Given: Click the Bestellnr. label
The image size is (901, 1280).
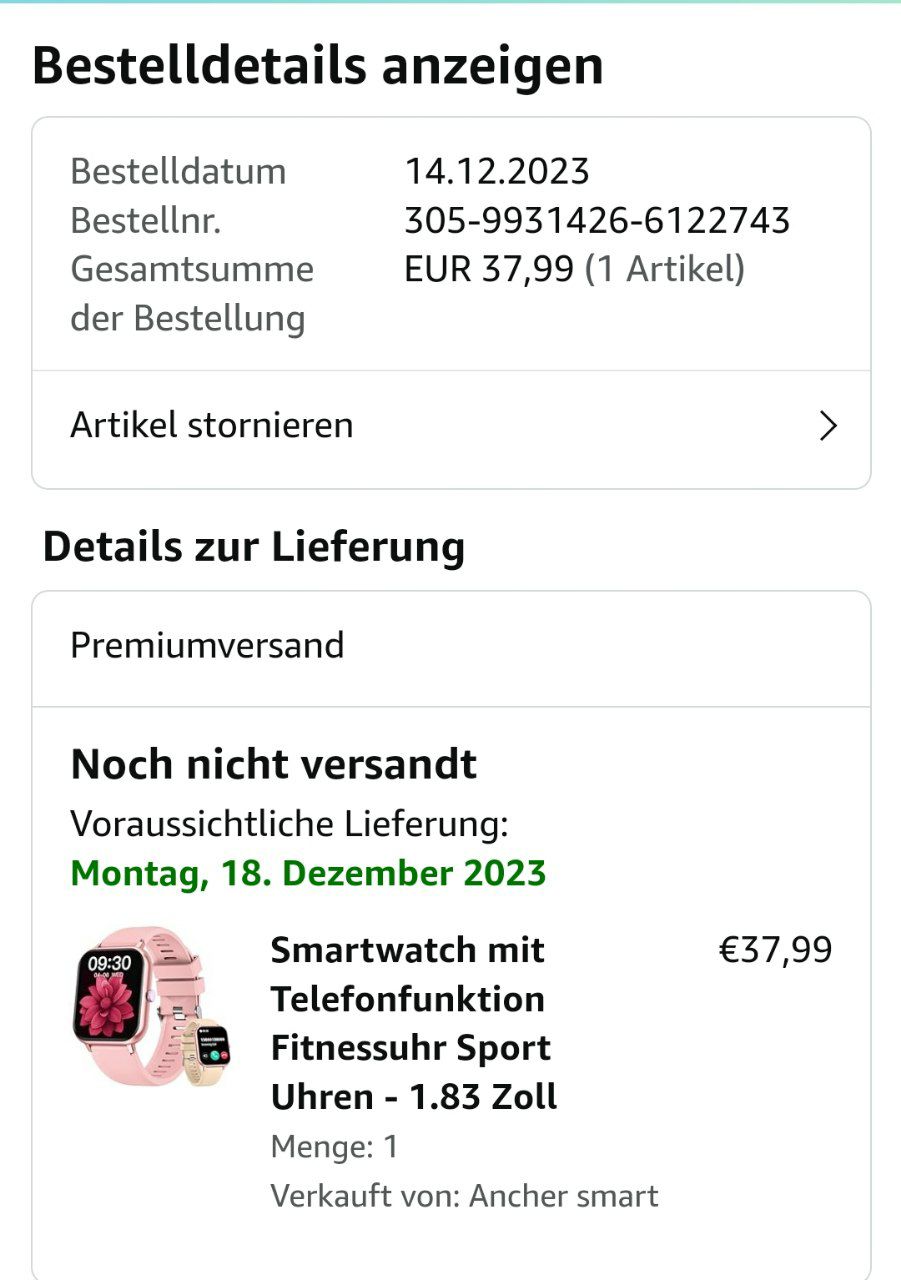Looking at the screenshot, I should click(146, 221).
